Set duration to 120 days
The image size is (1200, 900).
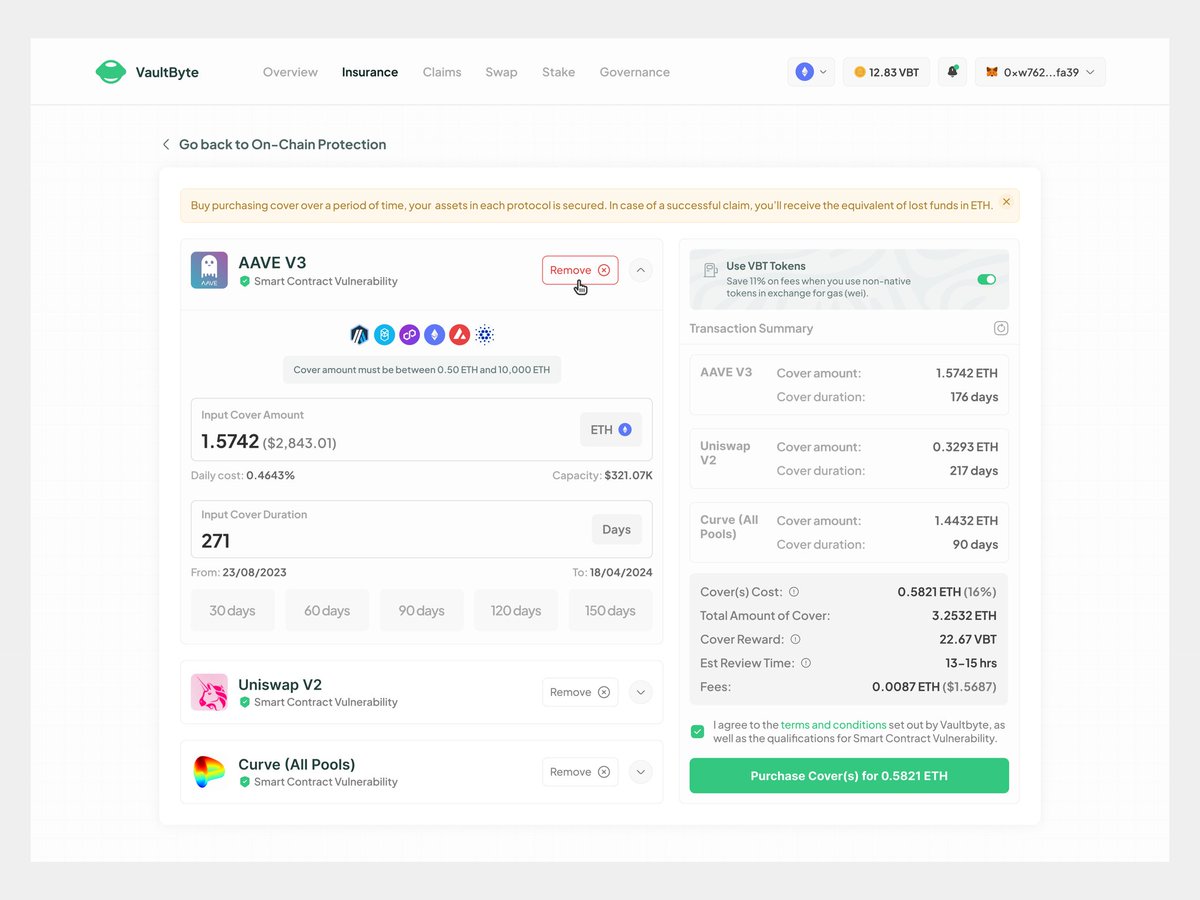tap(516, 610)
